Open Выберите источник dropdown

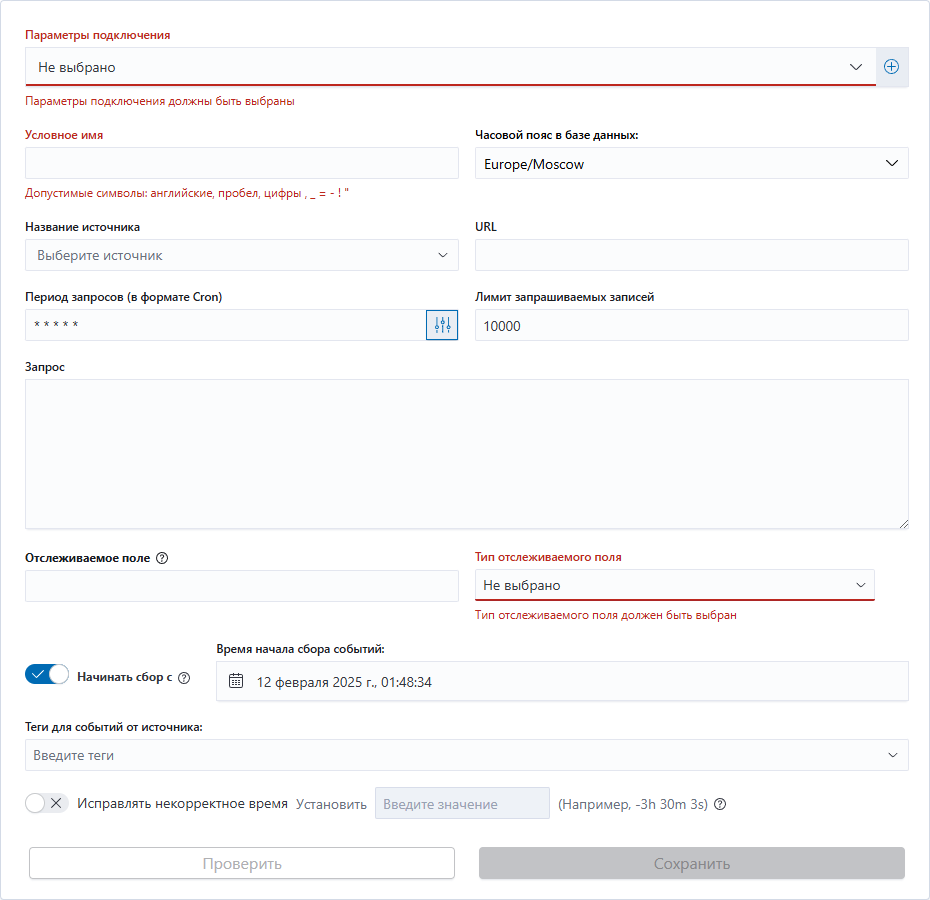[241, 255]
